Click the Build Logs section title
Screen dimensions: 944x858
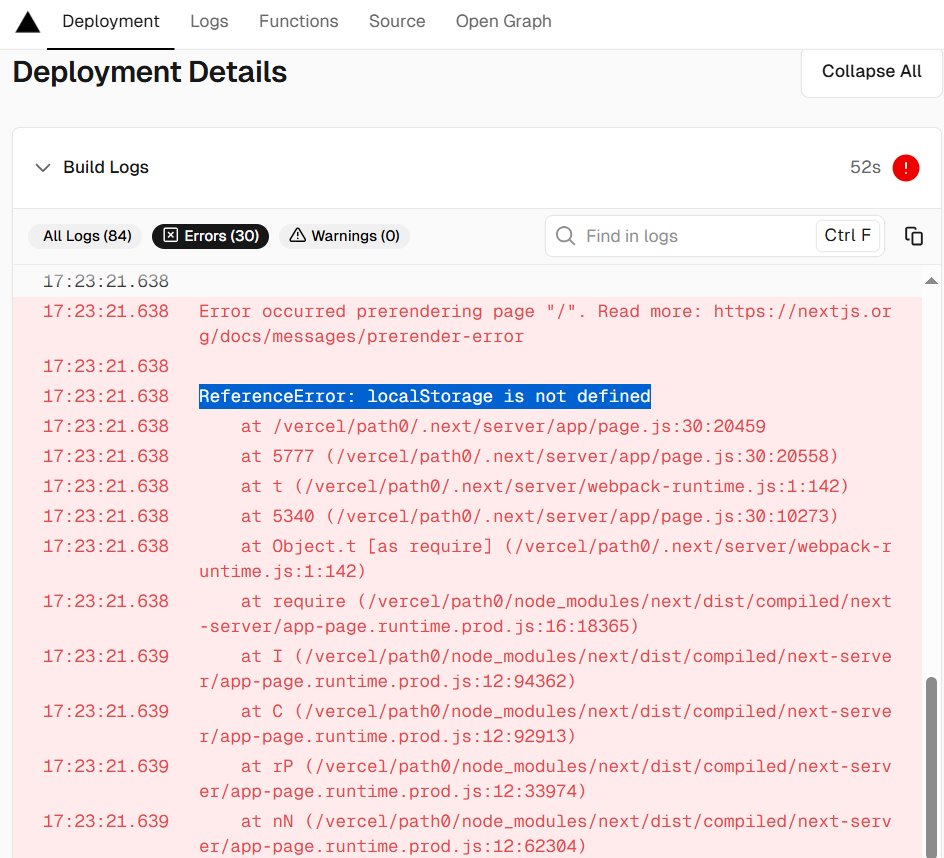click(x=106, y=167)
